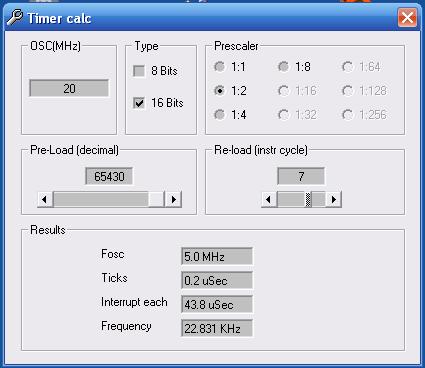The height and width of the screenshot is (368, 425).
Task: Close the Timer calc window
Action: click(x=407, y=17)
